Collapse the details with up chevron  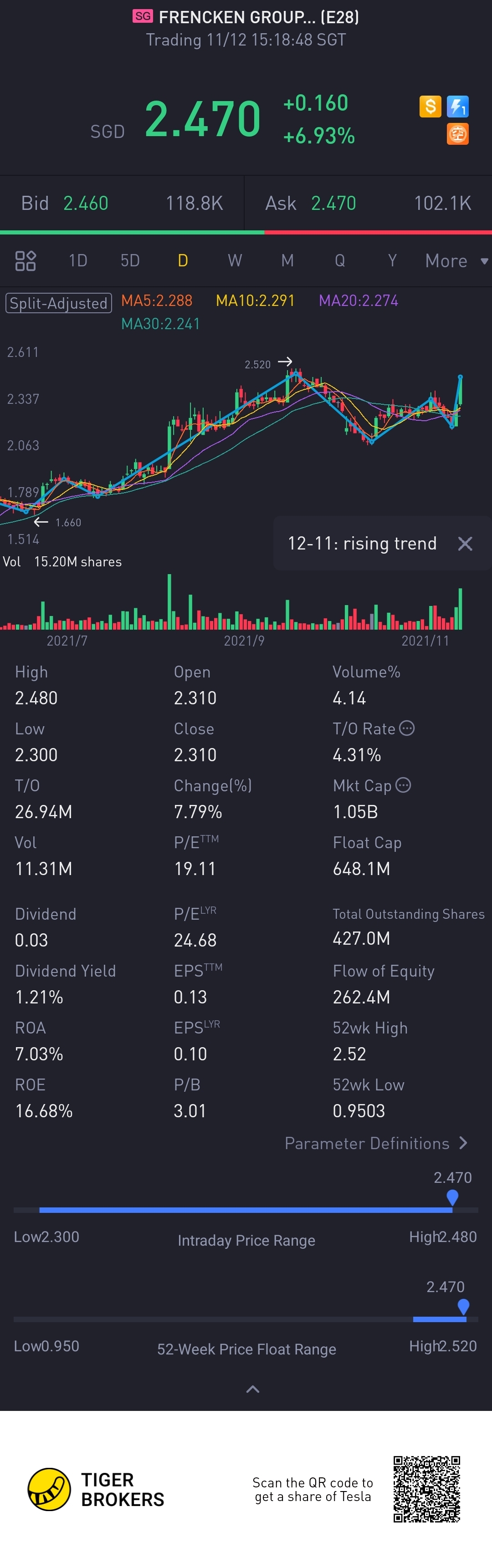click(x=253, y=1389)
